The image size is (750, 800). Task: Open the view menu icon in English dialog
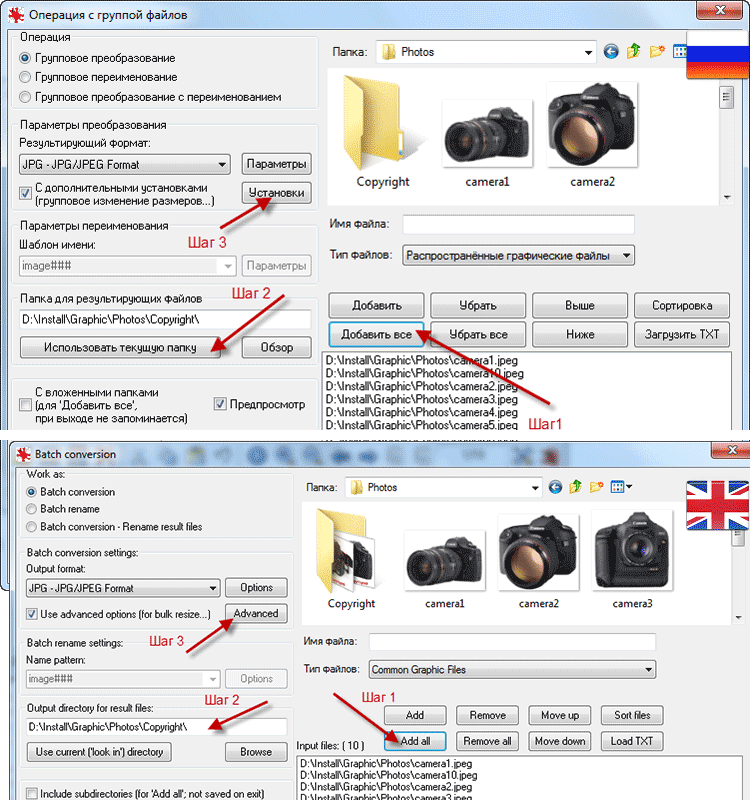click(621, 487)
